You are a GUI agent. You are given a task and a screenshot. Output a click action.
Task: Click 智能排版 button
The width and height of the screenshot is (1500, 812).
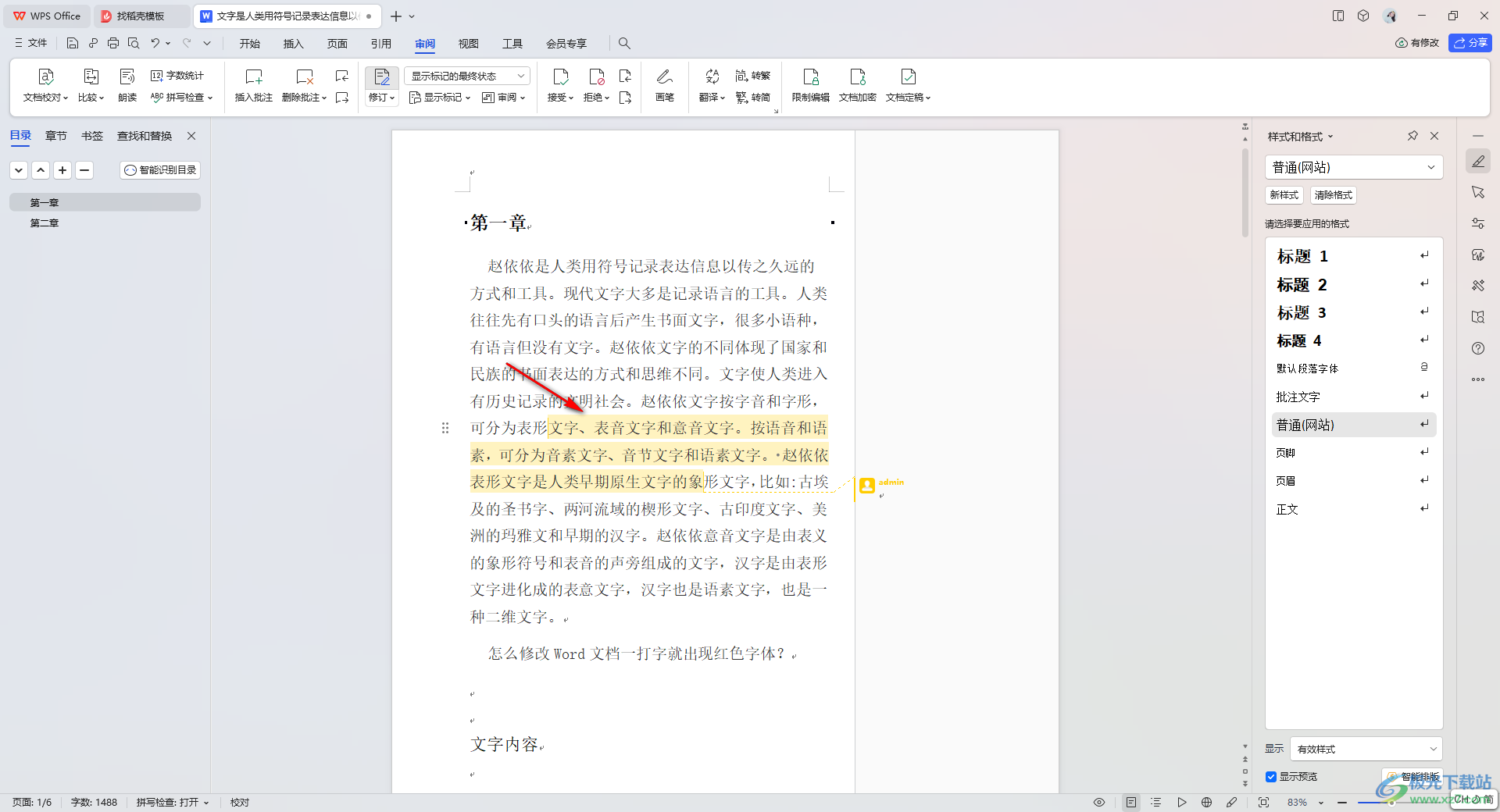pos(1414,776)
